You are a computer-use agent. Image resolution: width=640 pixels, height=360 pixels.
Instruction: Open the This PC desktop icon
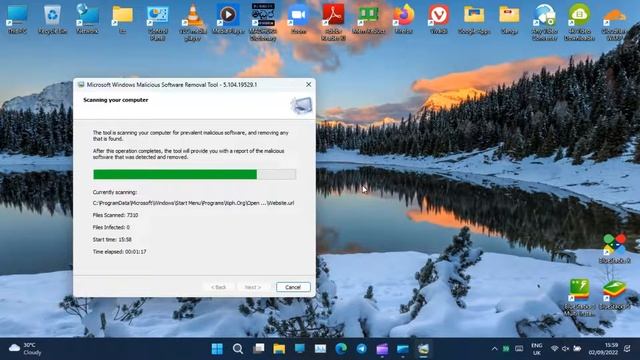(18, 20)
